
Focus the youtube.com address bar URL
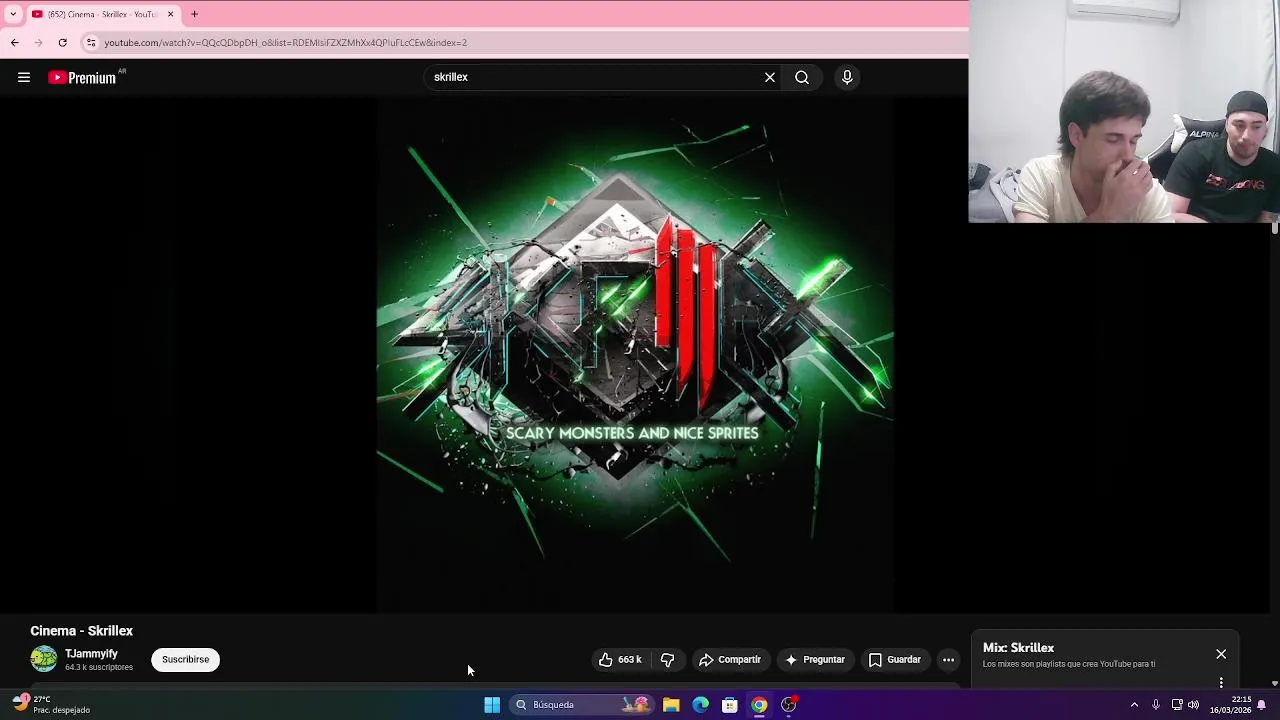(285, 43)
